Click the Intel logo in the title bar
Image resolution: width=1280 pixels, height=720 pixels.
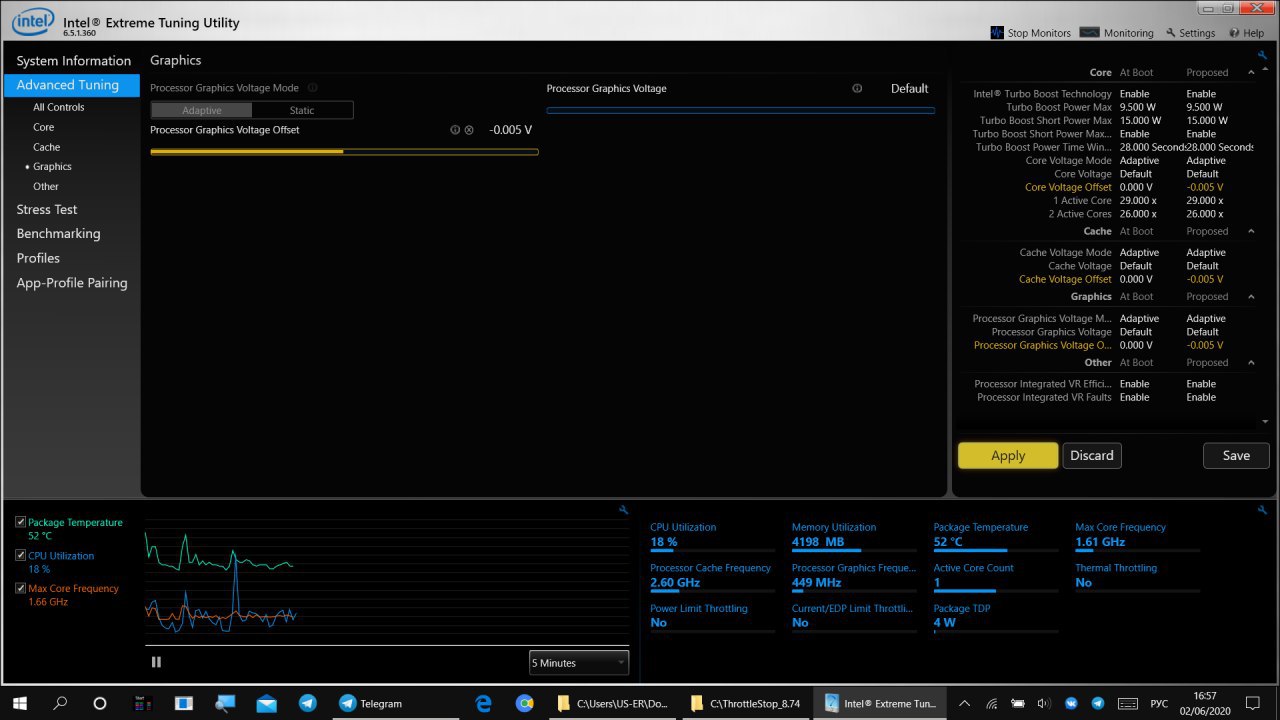click(32, 21)
